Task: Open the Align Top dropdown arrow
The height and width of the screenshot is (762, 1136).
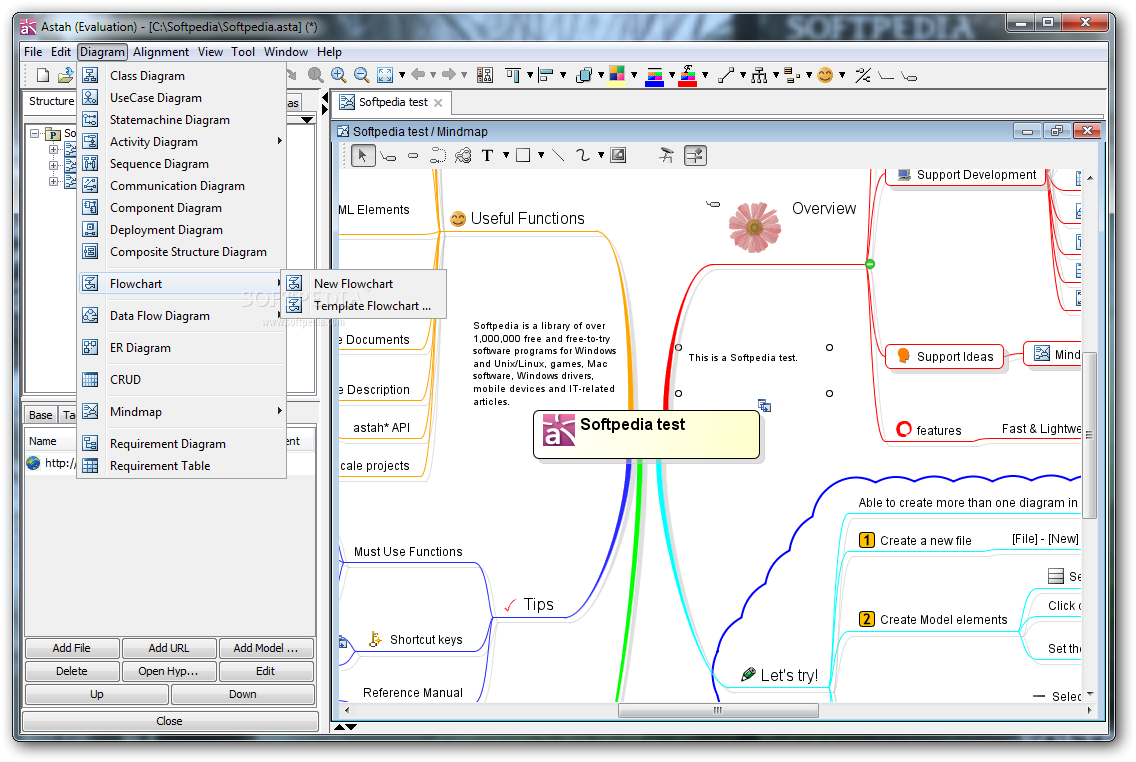Action: [530, 75]
